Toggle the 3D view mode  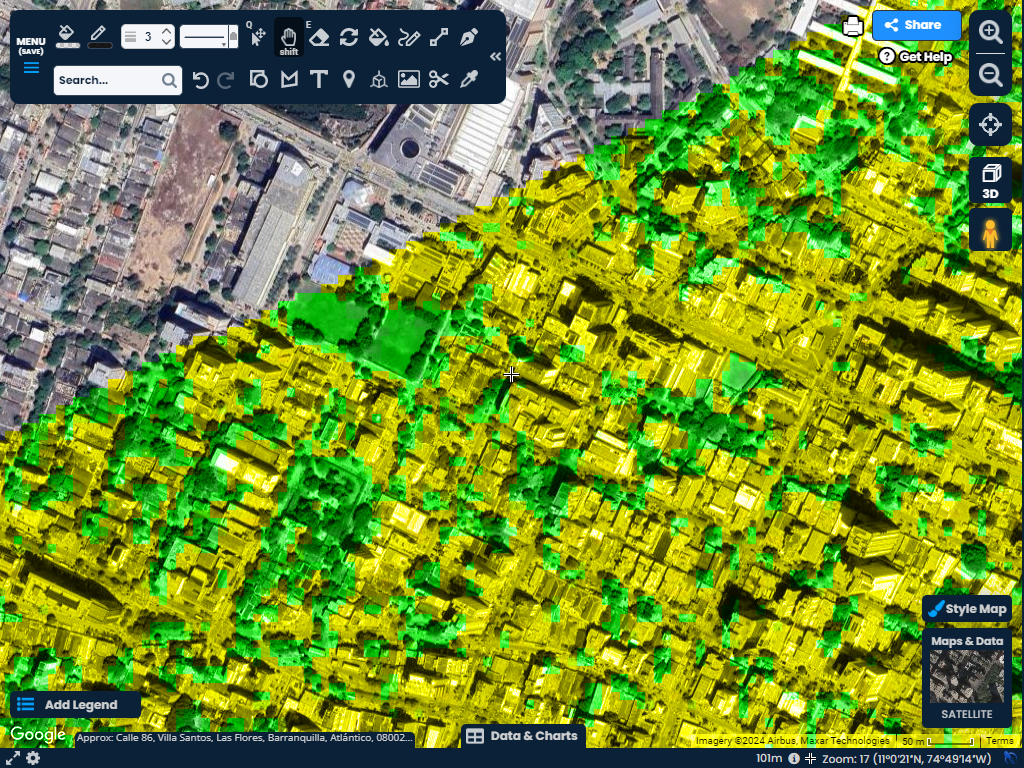[x=990, y=181]
